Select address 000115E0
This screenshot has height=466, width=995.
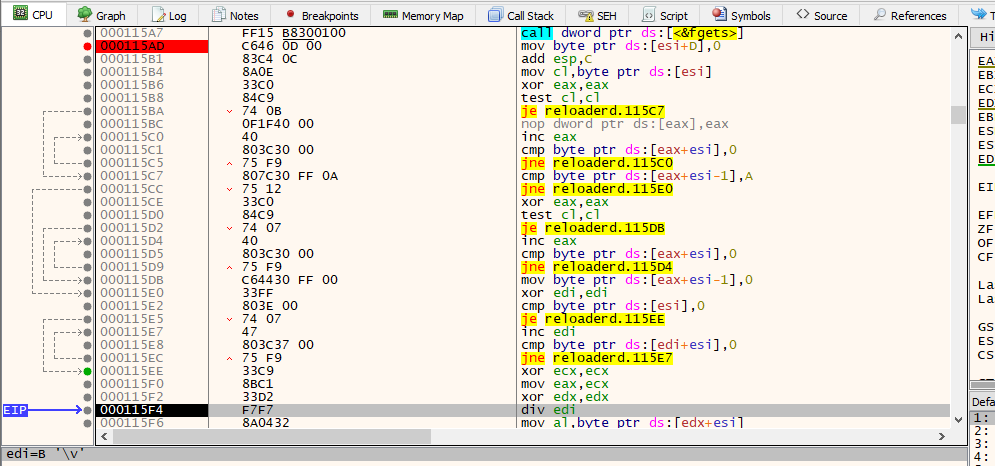coord(132,293)
